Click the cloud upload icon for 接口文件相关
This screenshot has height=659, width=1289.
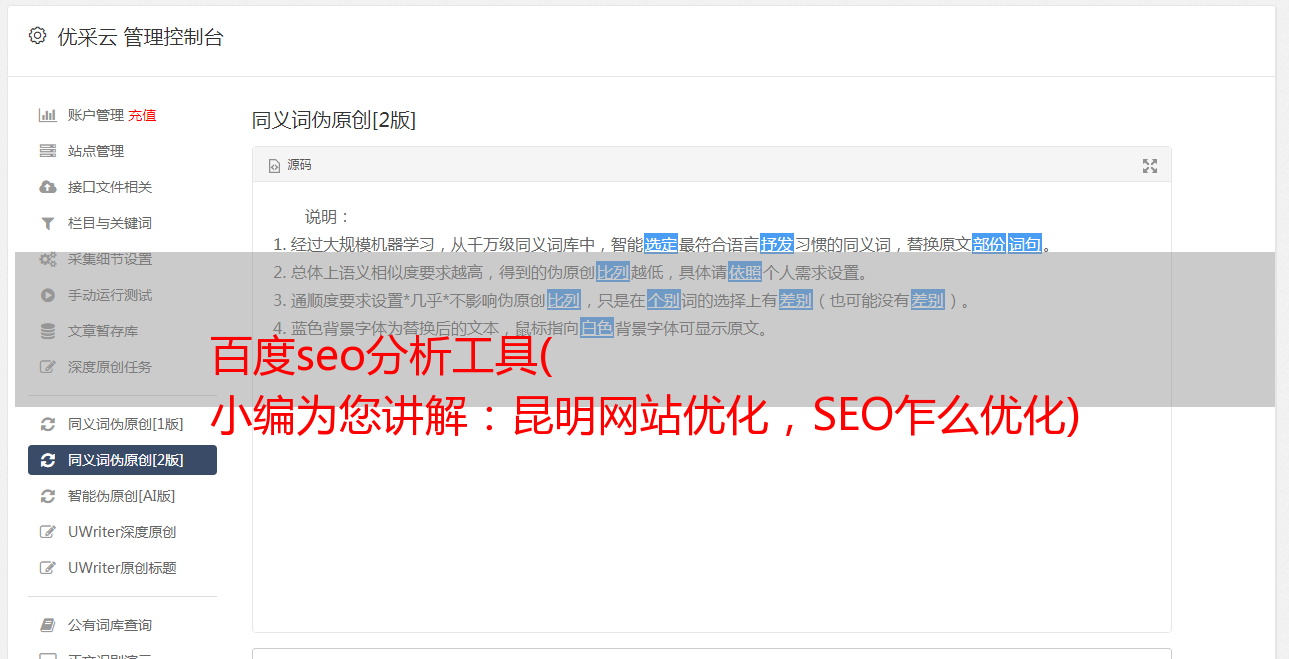coord(47,187)
